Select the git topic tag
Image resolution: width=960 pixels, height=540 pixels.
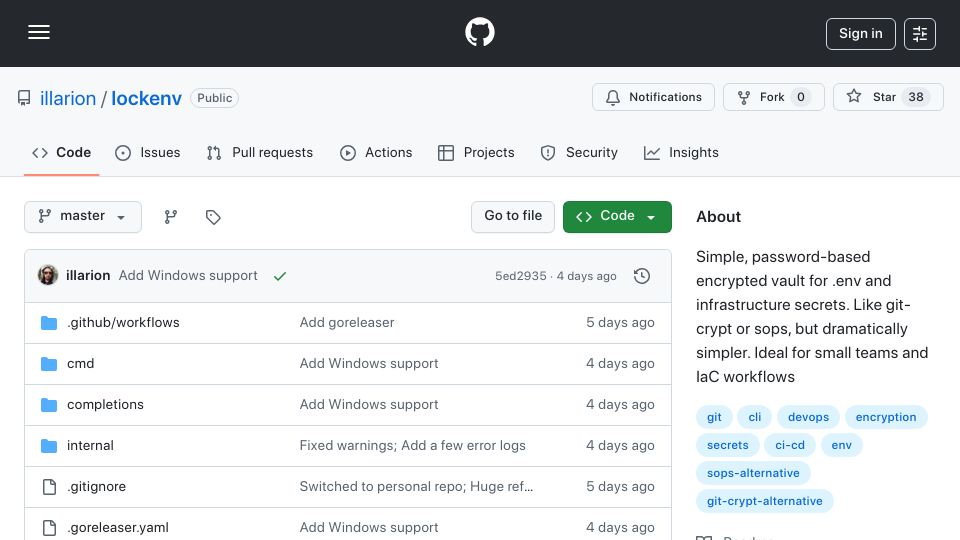coord(714,417)
